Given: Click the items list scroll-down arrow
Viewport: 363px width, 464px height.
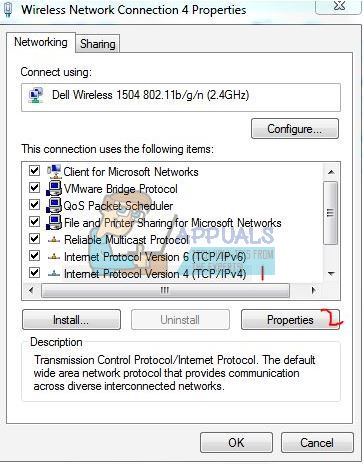Looking at the screenshot, I should (331, 274).
